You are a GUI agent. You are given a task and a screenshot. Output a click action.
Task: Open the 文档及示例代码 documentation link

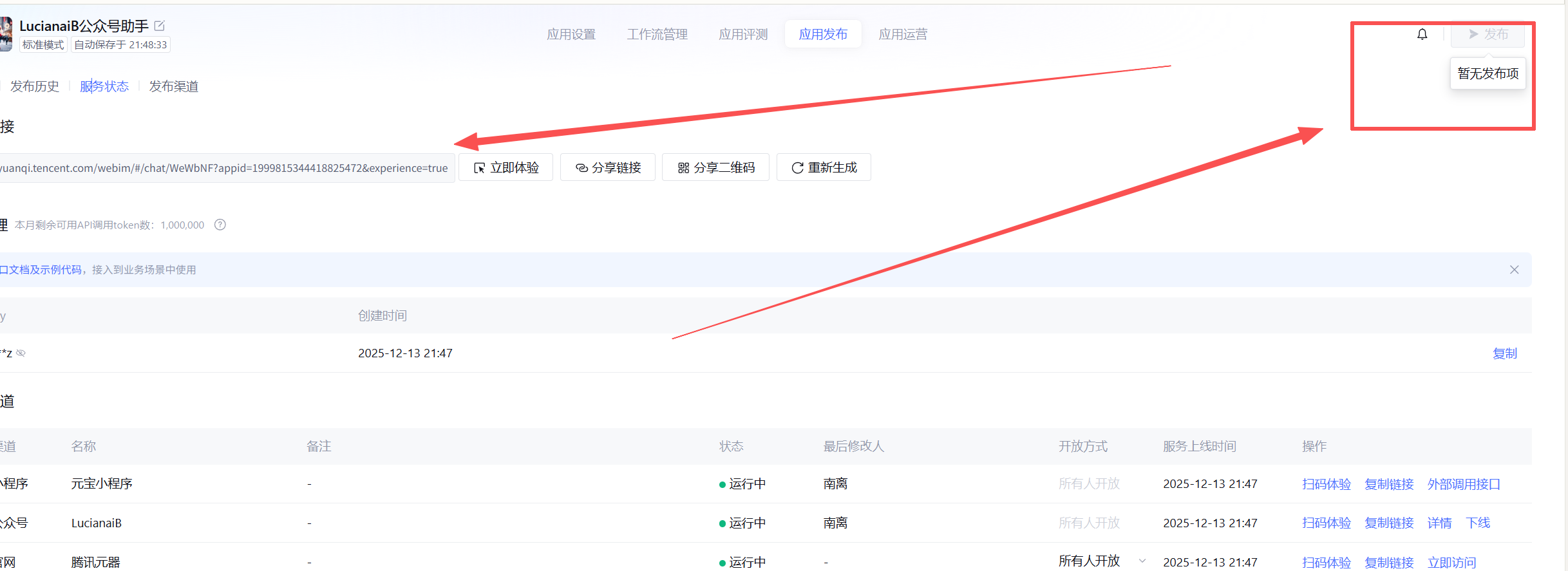click(41, 270)
